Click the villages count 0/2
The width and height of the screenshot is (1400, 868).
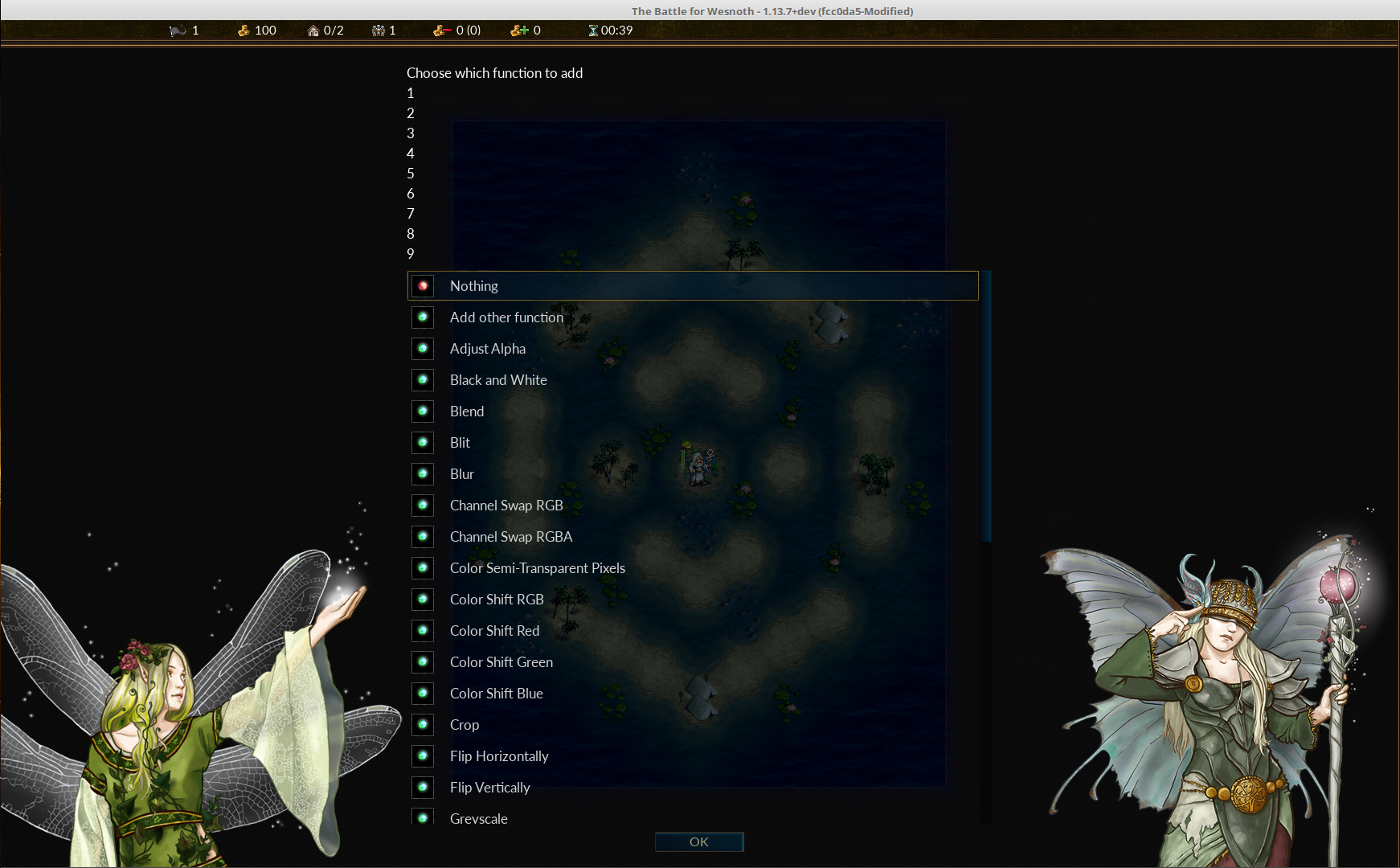coord(334,31)
